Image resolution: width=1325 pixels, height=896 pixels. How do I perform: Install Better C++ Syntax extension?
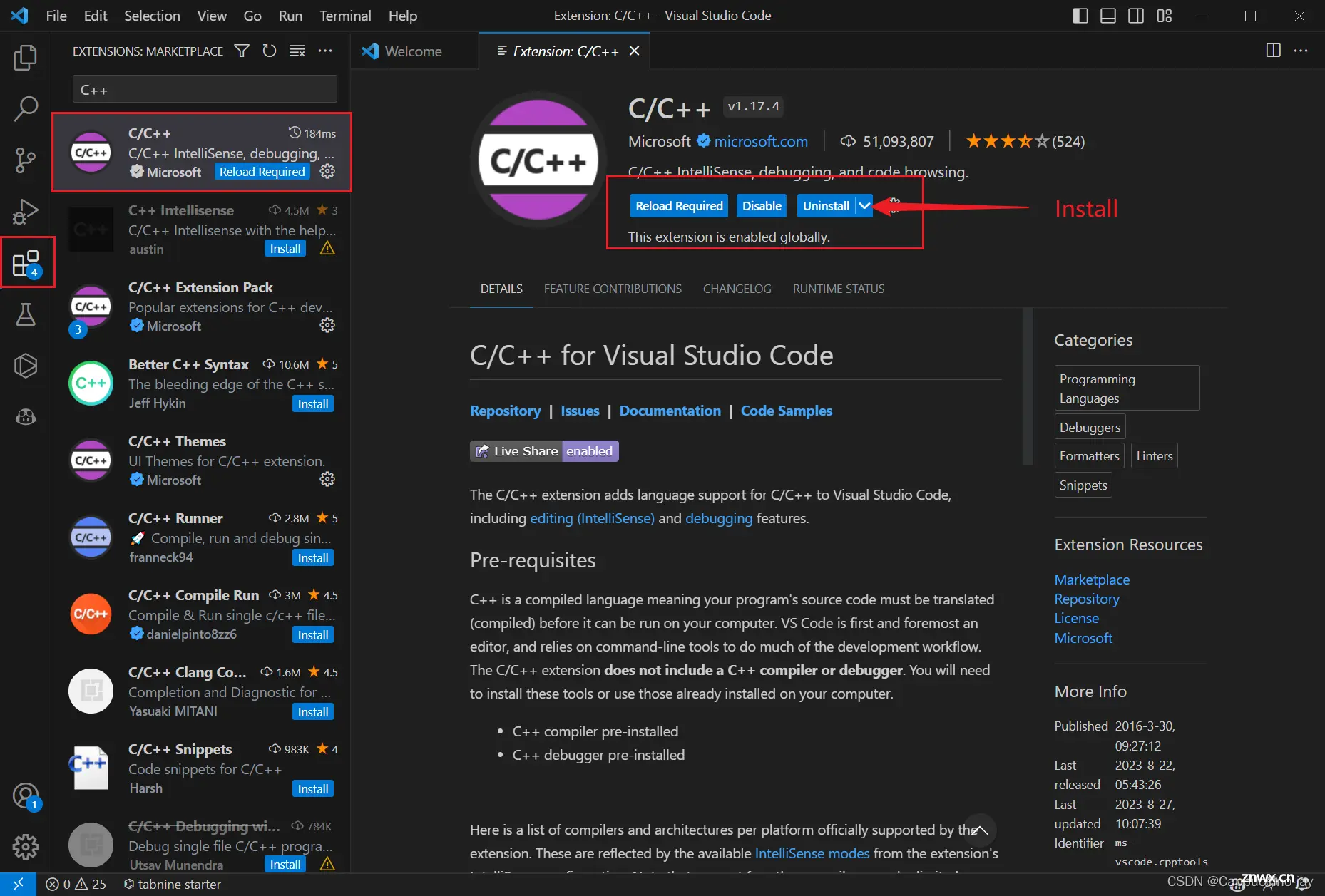pos(313,404)
